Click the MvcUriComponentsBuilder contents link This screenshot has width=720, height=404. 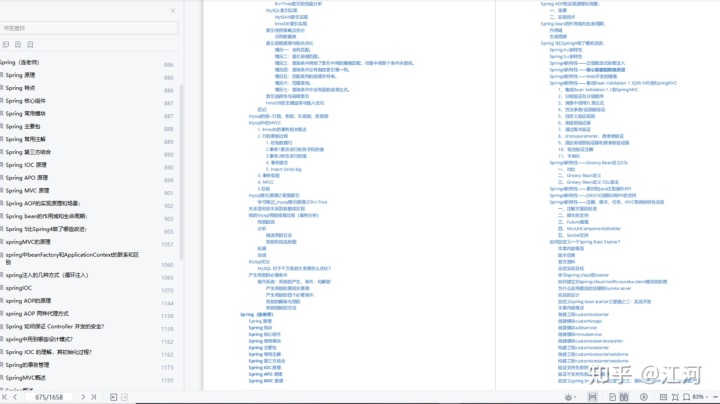tap(589, 229)
